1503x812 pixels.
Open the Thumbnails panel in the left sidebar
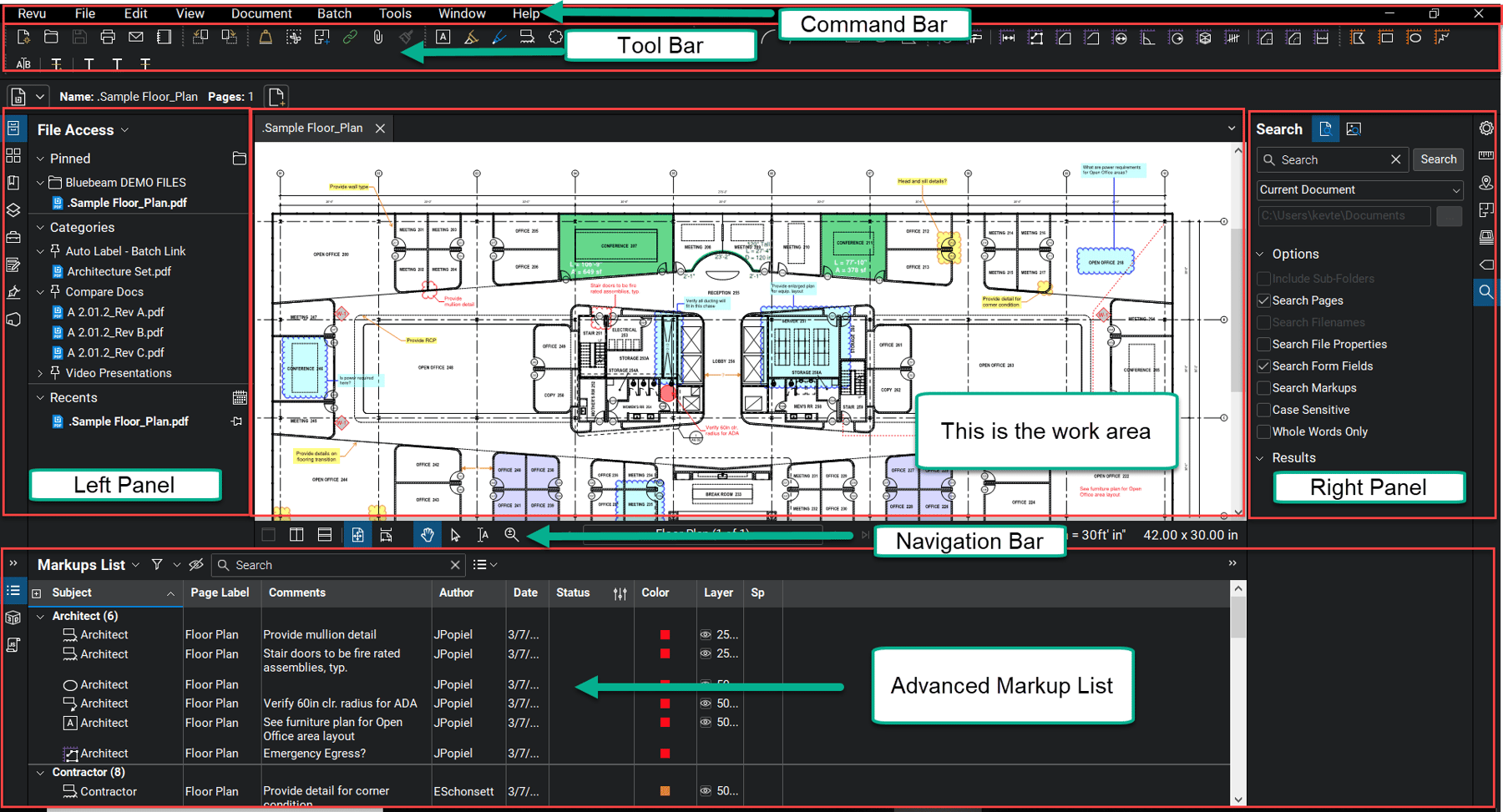click(14, 155)
